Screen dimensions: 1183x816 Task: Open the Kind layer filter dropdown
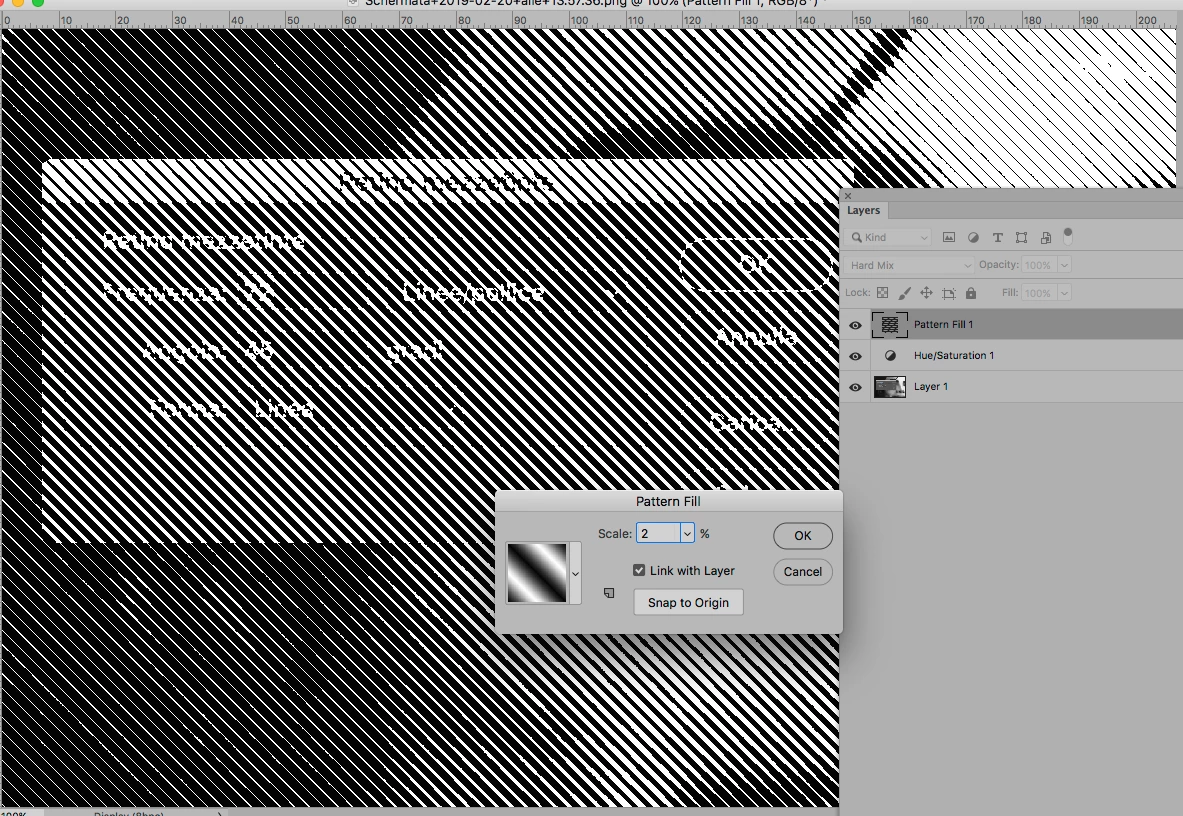pyautogui.click(x=889, y=237)
